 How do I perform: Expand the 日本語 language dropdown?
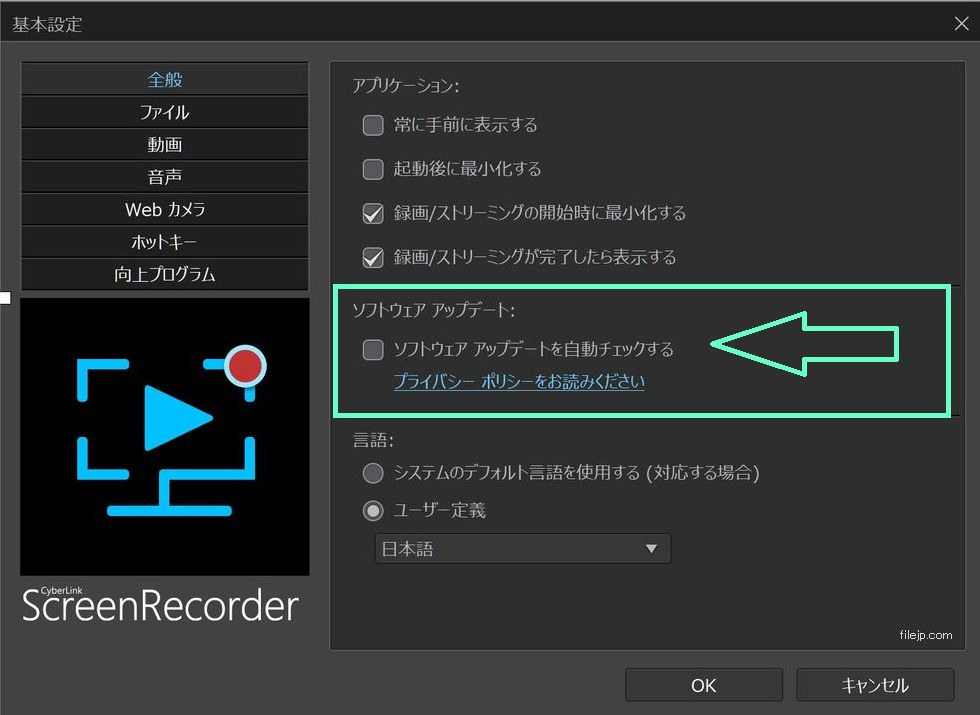522,549
